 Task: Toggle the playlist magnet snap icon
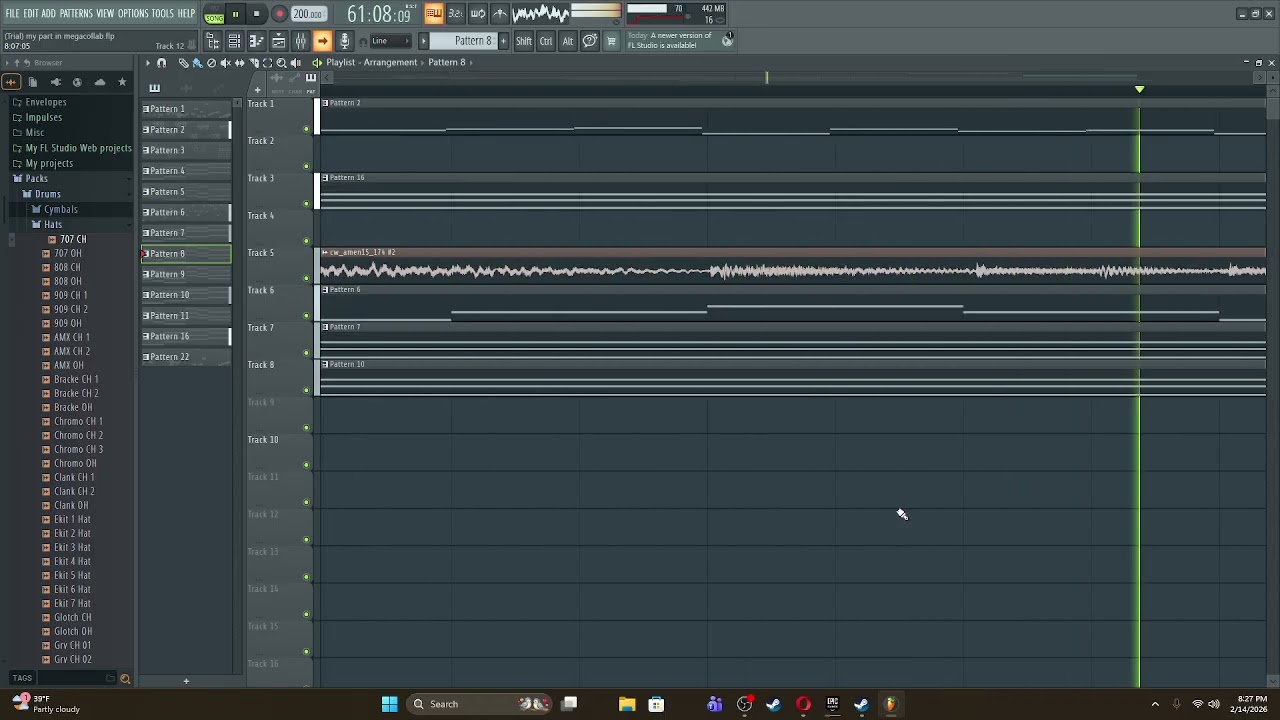pyautogui.click(x=161, y=63)
